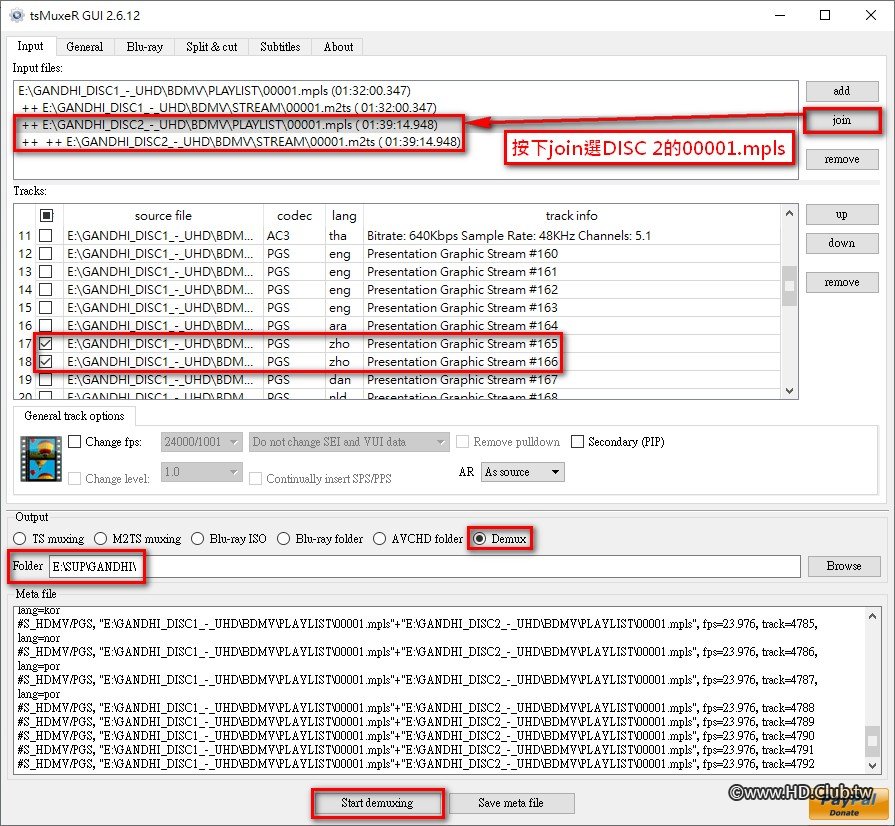Image resolution: width=895 pixels, height=826 pixels.
Task: Uncheck track 17 zho PGS checkbox
Action: point(46,344)
